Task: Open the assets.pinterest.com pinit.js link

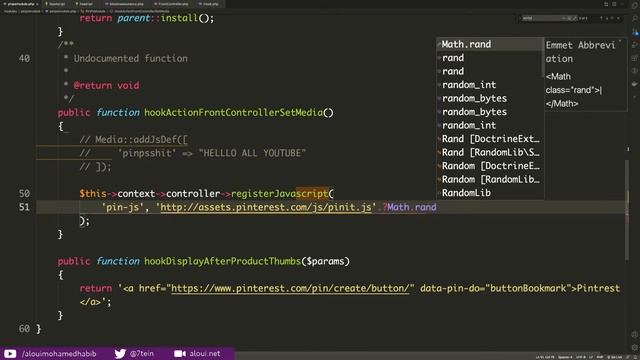Action: point(266,207)
